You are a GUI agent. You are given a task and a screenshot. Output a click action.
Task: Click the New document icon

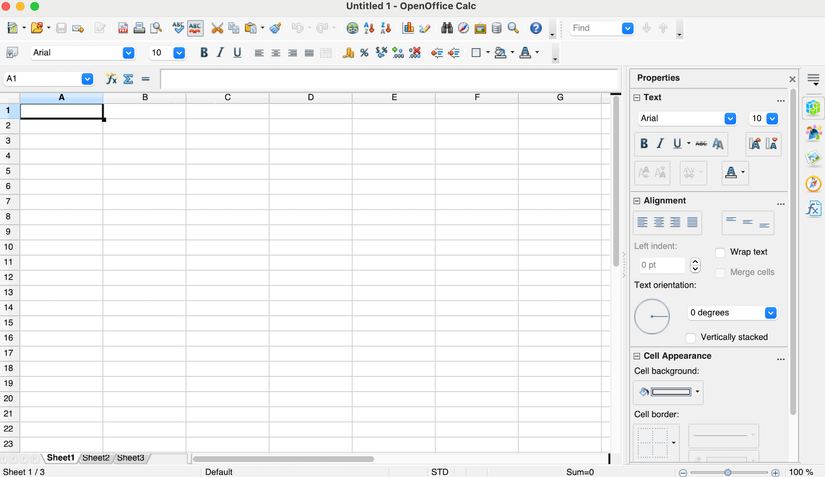point(12,28)
